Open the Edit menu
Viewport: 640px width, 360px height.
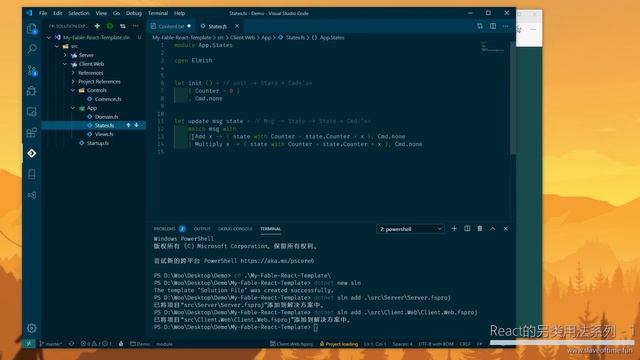point(58,13)
